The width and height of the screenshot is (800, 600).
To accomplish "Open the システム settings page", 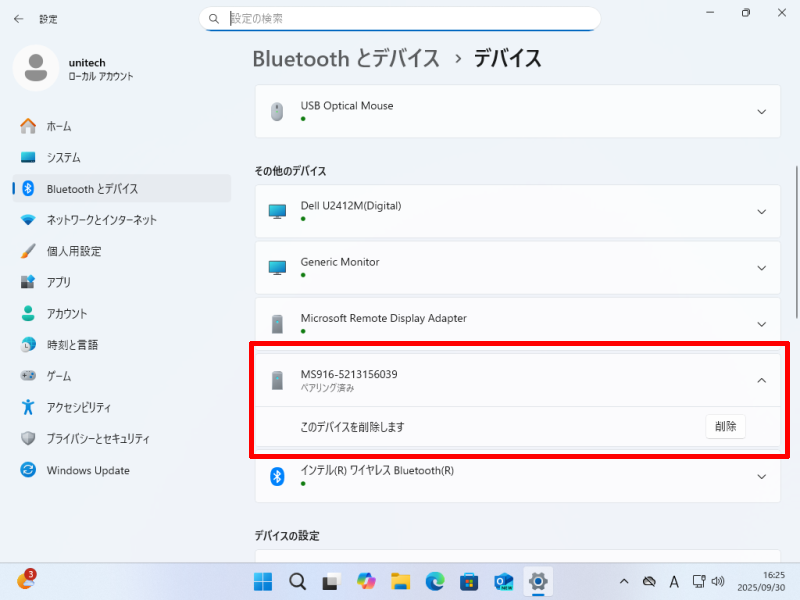I will coord(63,157).
